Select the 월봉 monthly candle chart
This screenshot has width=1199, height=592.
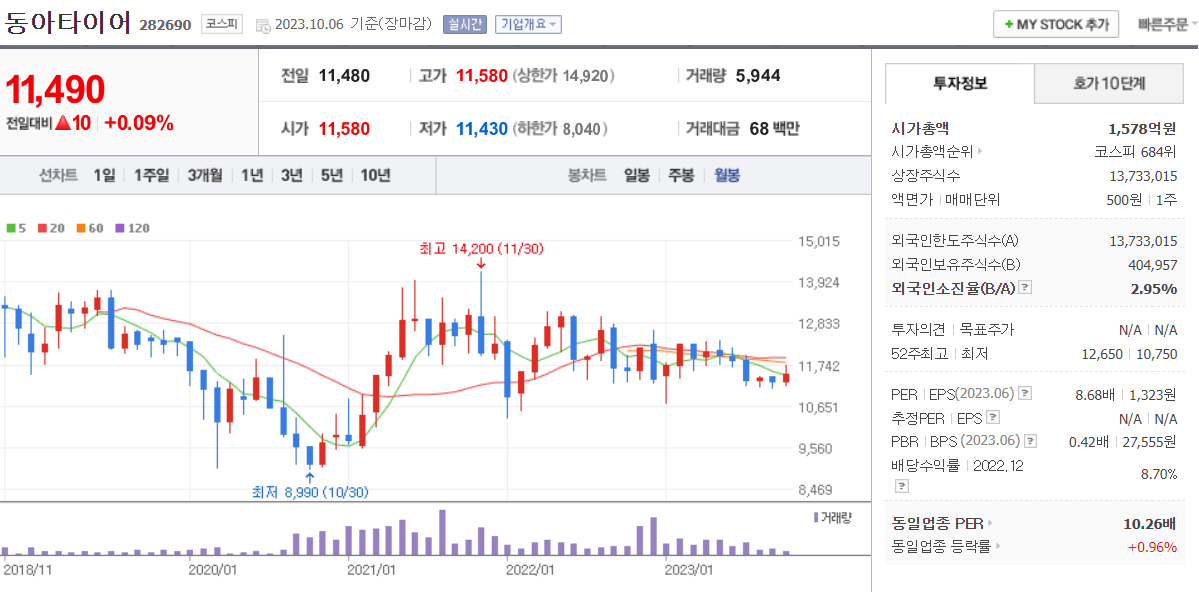pos(727,175)
